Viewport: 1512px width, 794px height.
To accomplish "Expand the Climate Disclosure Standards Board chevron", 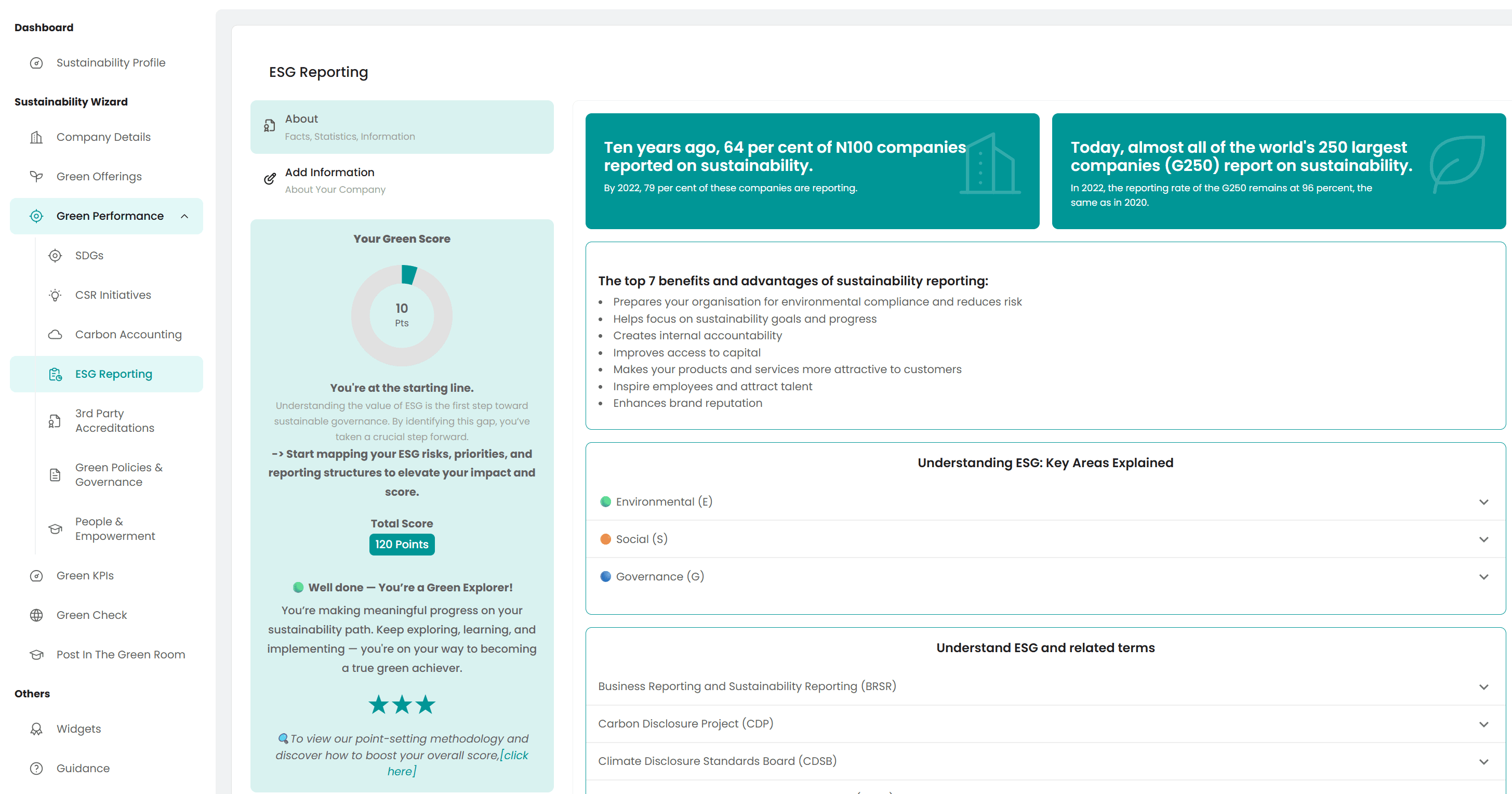I will (x=1483, y=762).
